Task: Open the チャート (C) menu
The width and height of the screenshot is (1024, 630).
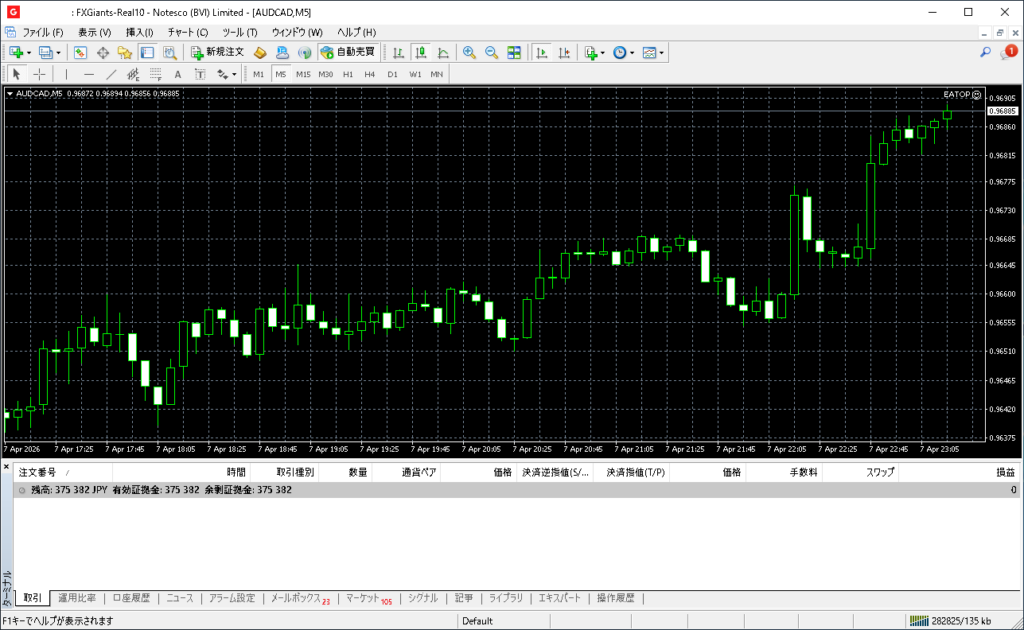Action: 188,32
